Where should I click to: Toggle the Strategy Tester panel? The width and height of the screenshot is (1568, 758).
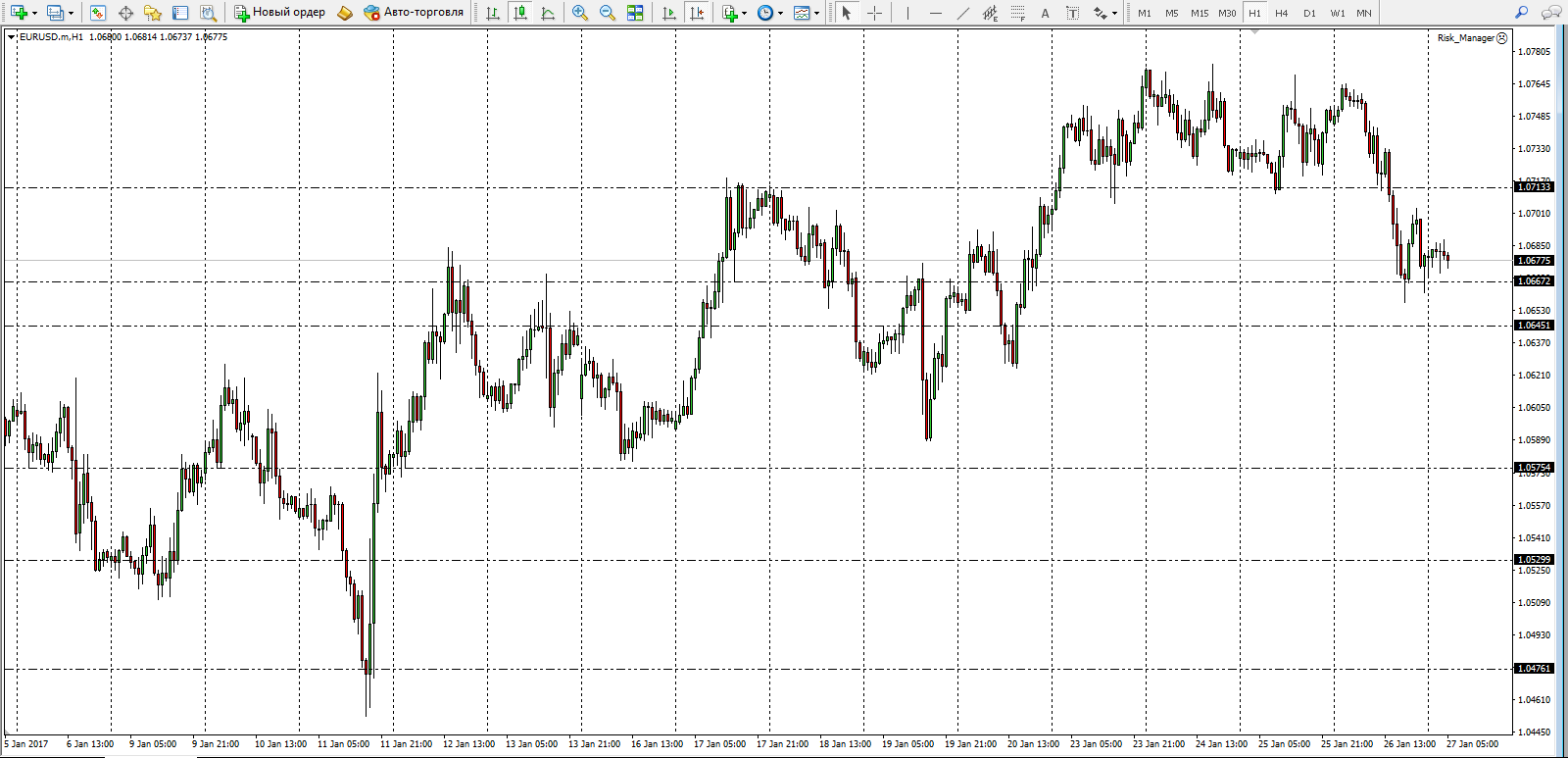[x=208, y=13]
